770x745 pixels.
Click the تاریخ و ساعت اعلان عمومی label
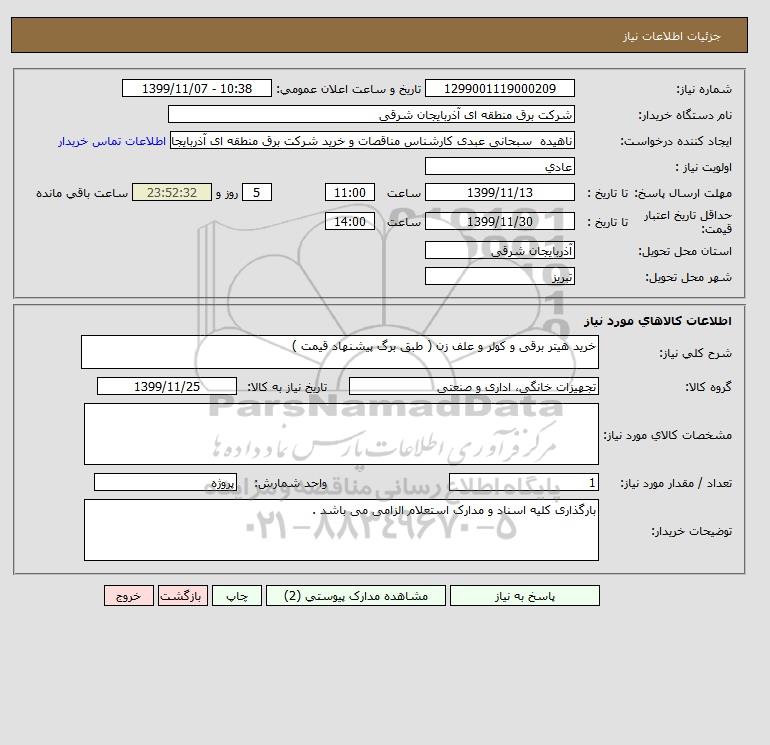(349, 89)
